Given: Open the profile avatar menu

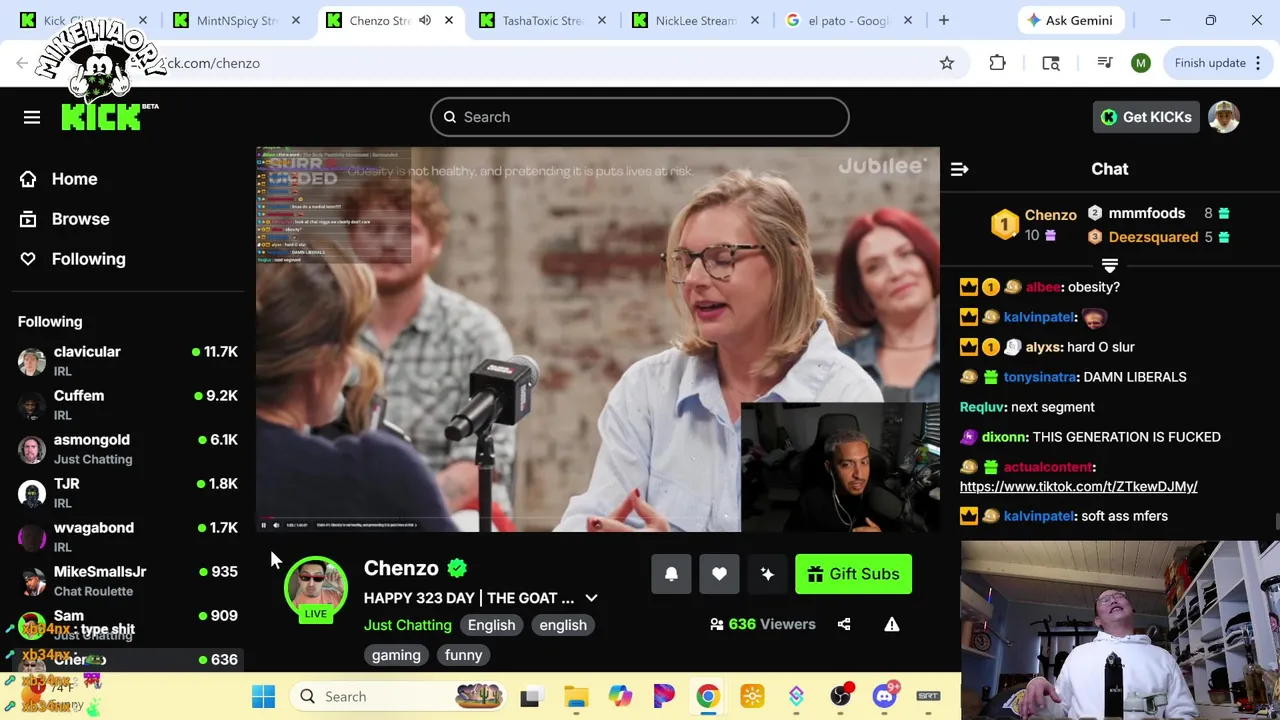Looking at the screenshot, I should pos(1224,117).
